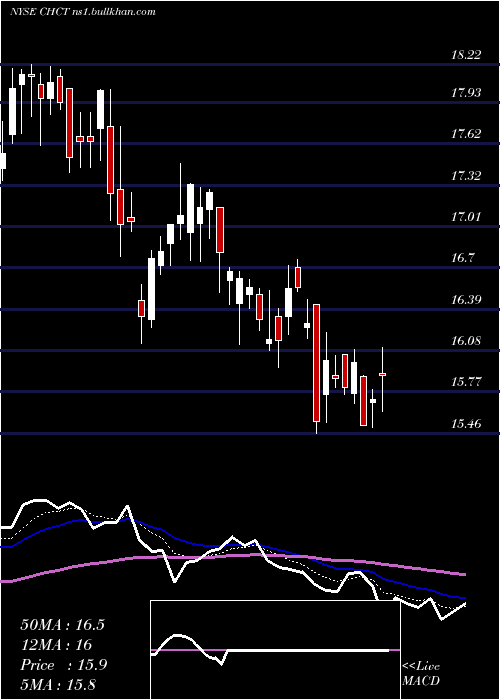Image resolution: width=500 pixels, height=700 pixels.
Task: Click the 17.62 price axis label
Action: pyautogui.click(x=466, y=133)
